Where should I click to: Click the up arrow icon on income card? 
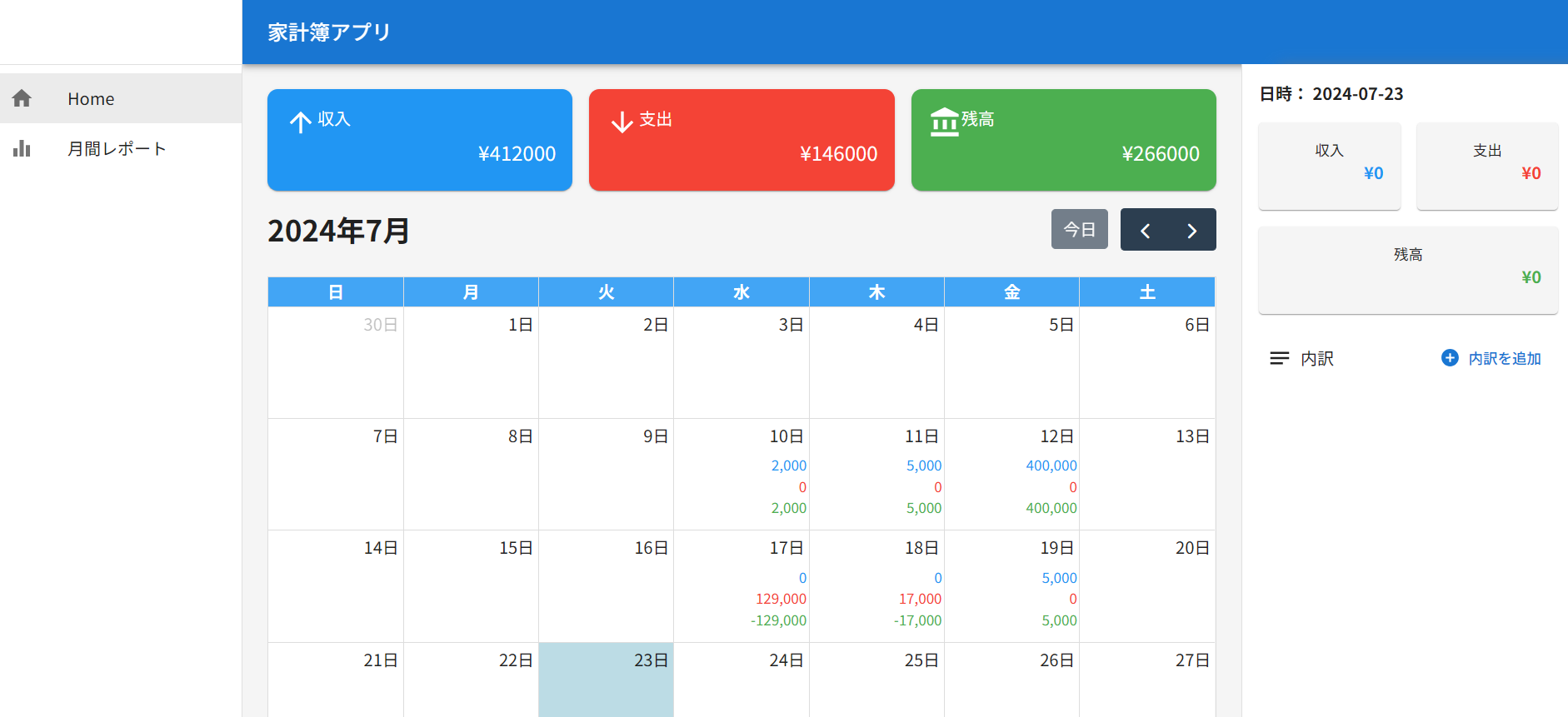300,122
